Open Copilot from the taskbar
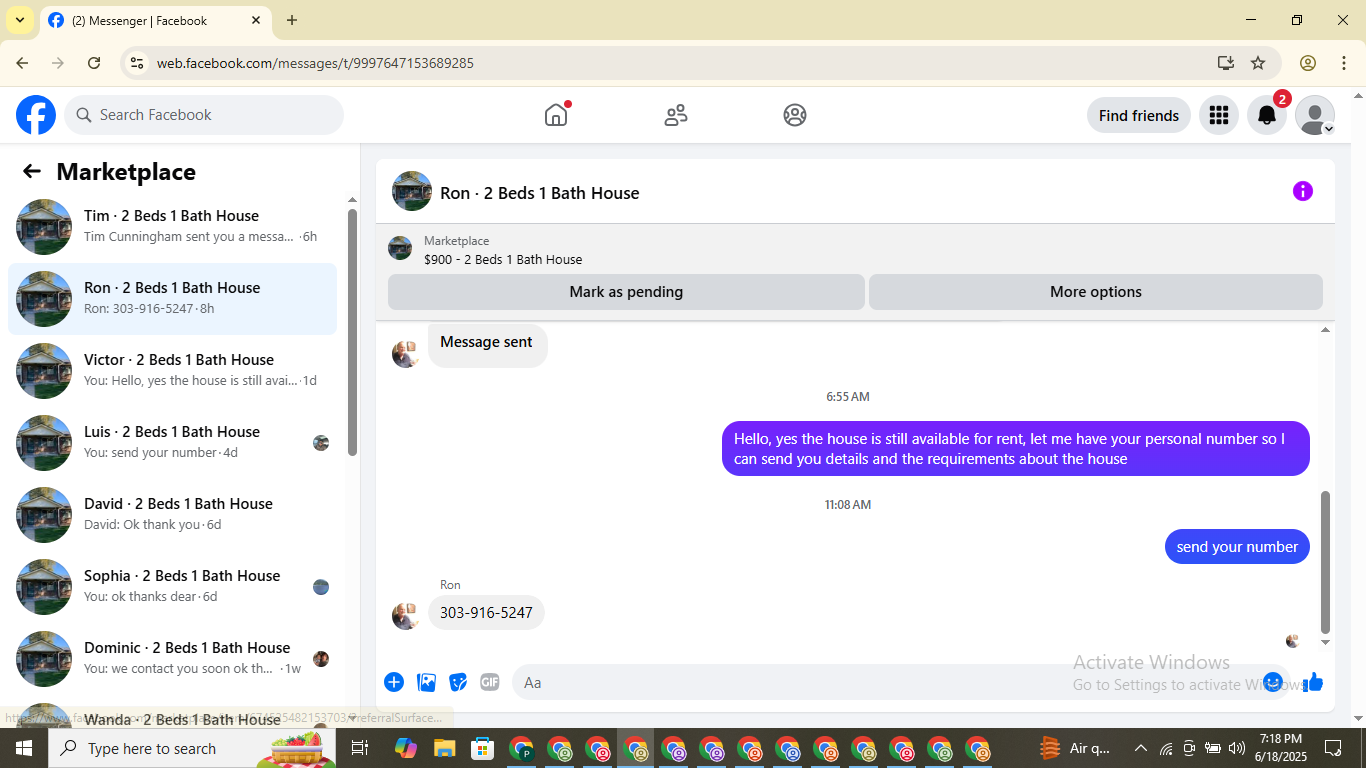 [x=405, y=748]
